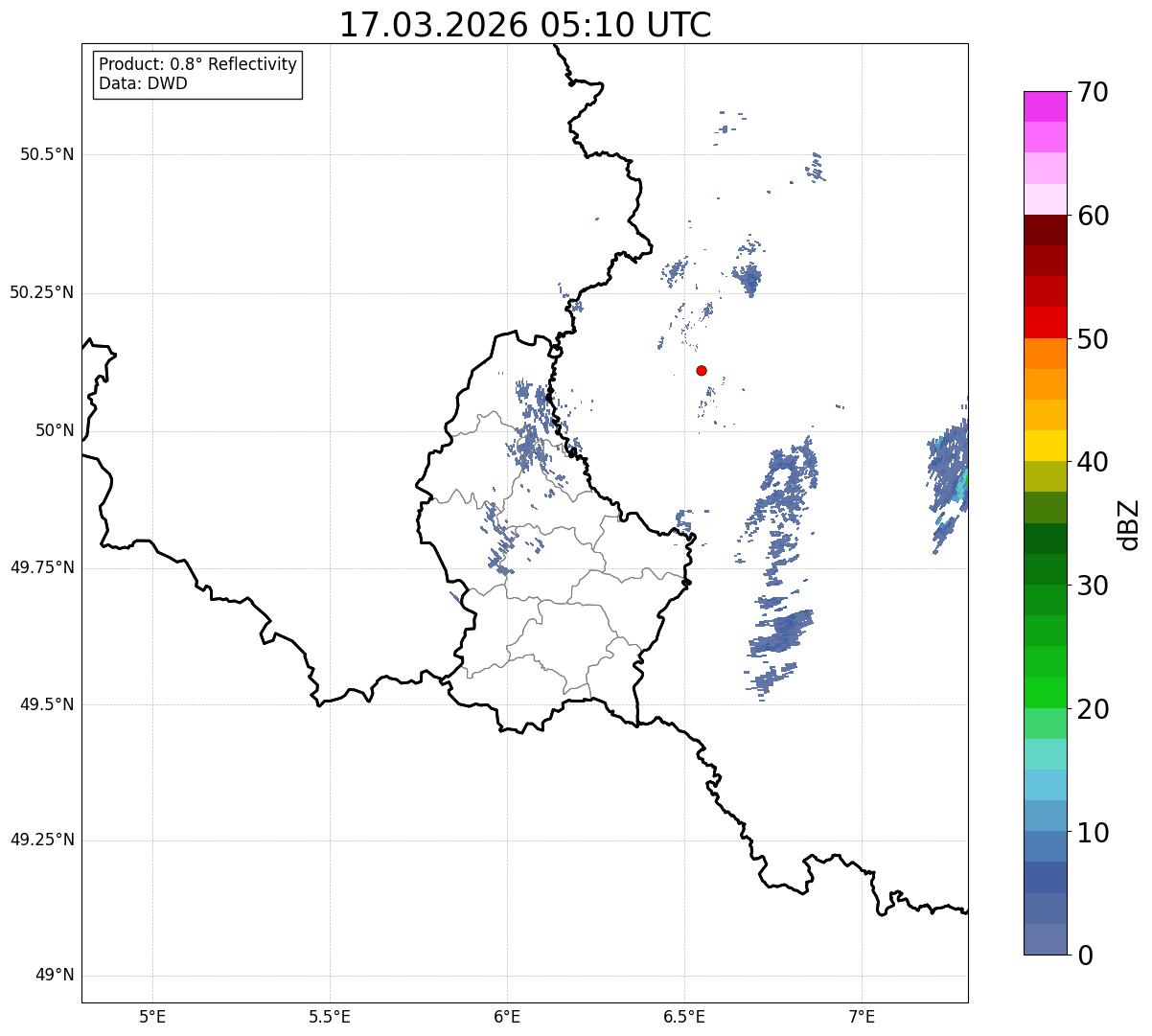Pick the bright red swatch above 50
Screen dimensions: 1152x1036
tap(1045, 322)
